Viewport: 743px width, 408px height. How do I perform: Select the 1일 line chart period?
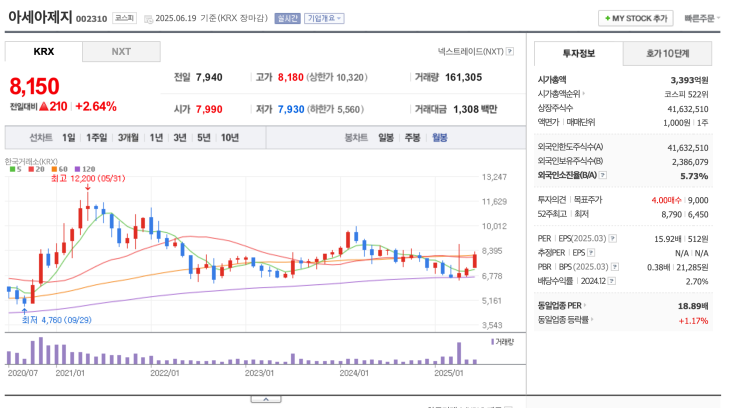pos(69,137)
